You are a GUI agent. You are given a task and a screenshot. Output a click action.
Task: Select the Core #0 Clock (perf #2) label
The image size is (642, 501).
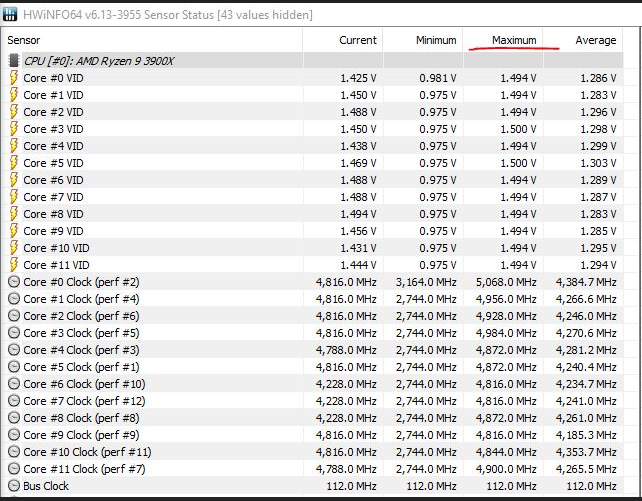coord(81,282)
